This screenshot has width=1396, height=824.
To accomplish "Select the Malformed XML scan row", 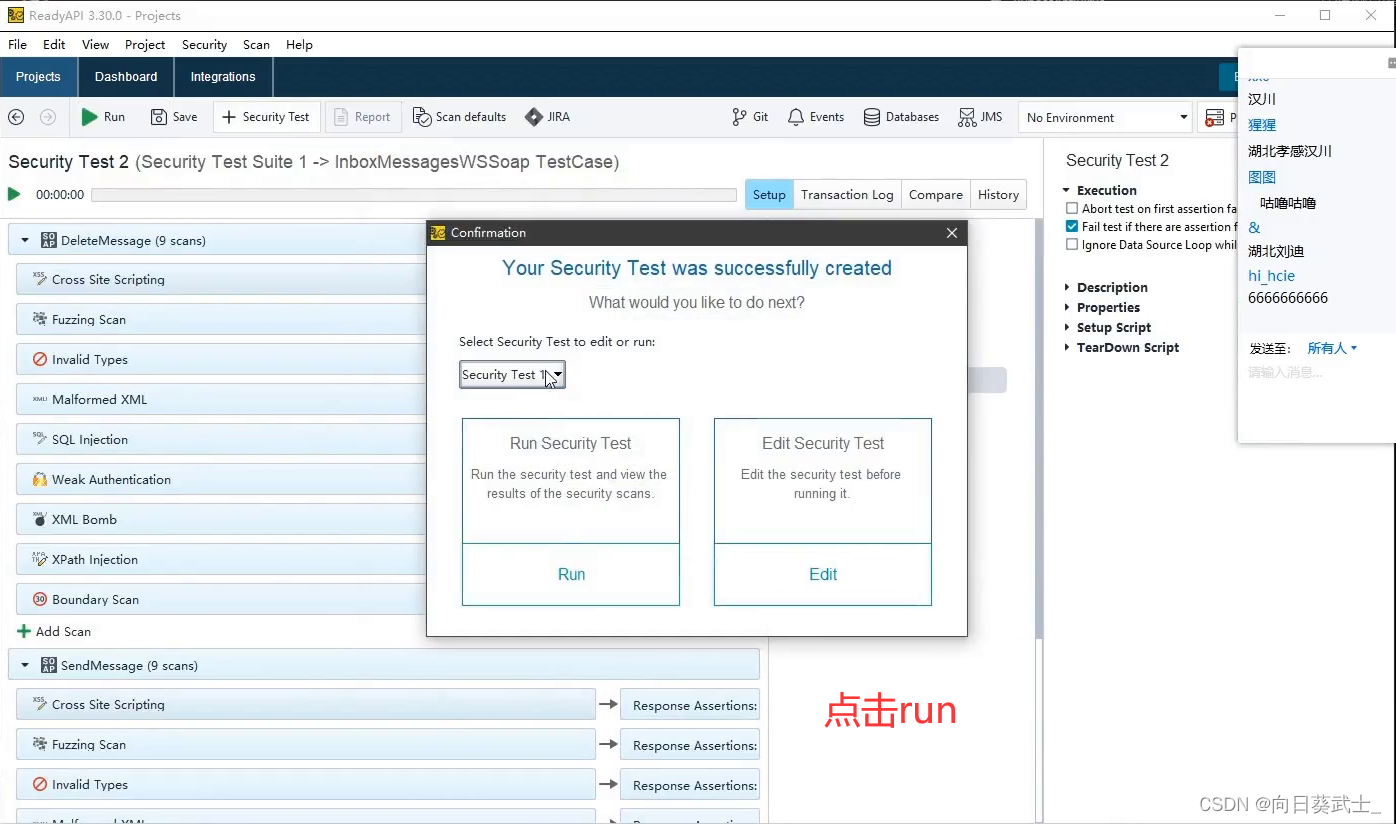I will [x=221, y=400].
